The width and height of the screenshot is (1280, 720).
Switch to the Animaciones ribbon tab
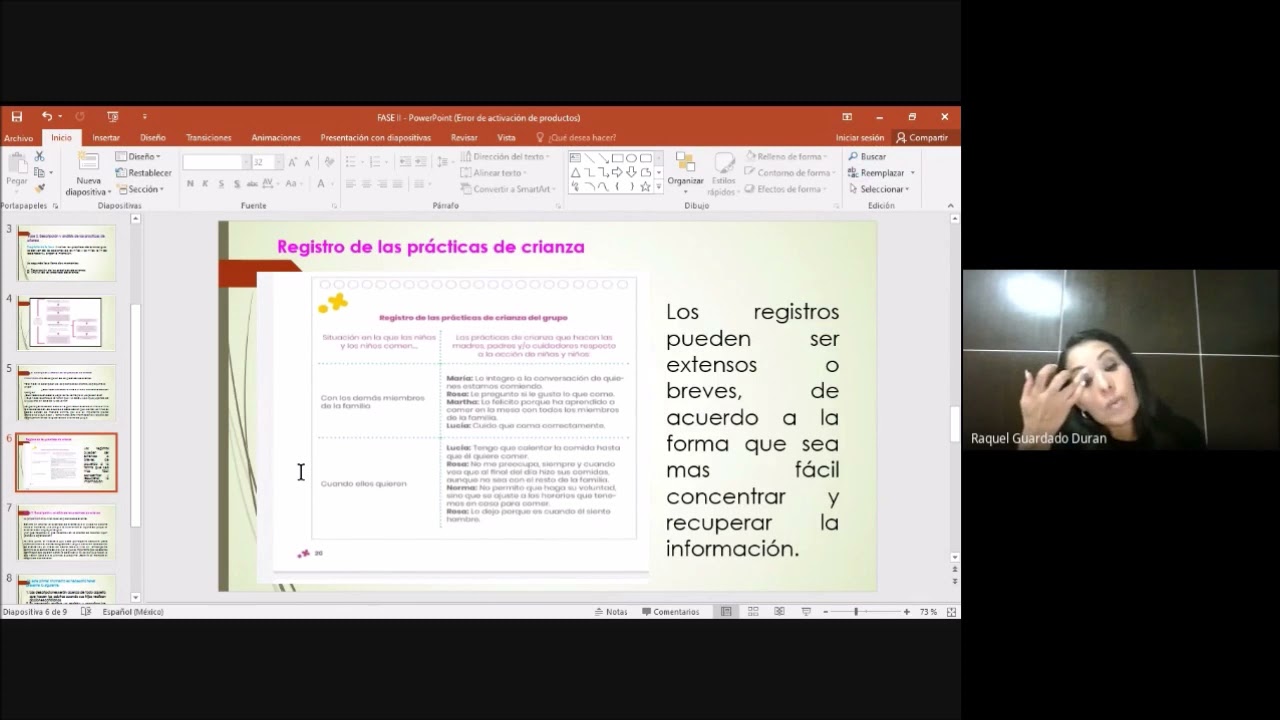(276, 137)
